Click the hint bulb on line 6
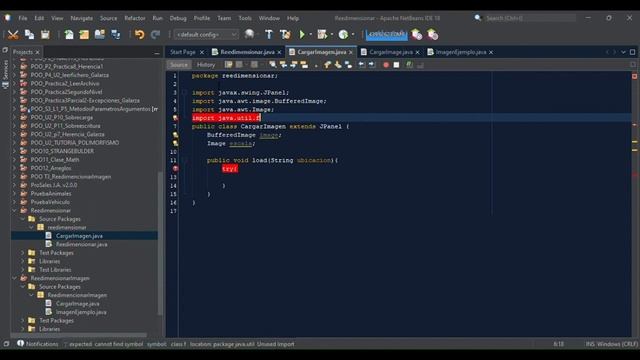 point(175,118)
